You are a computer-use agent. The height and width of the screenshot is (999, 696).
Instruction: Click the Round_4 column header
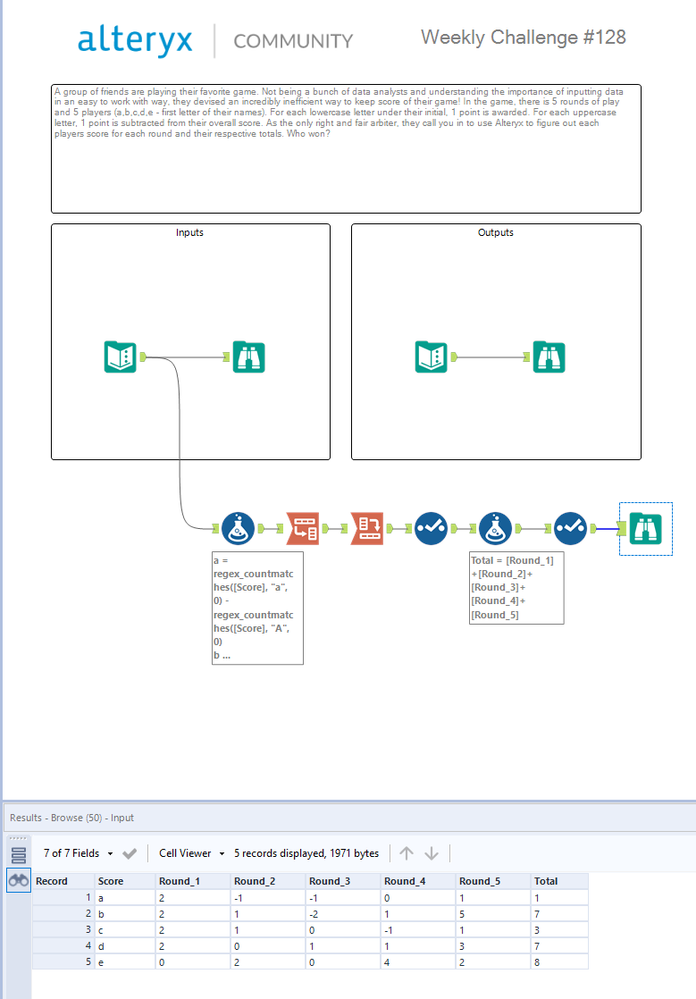[x=419, y=881]
